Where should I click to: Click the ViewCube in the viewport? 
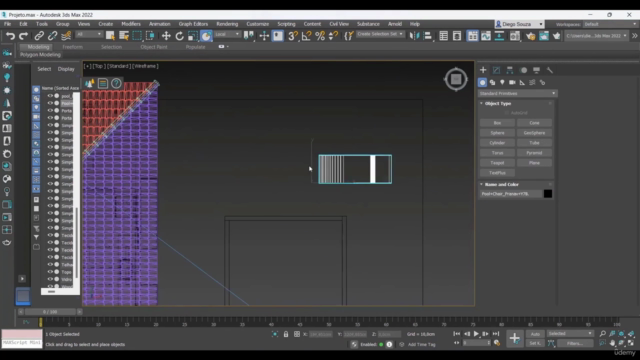click(456, 79)
